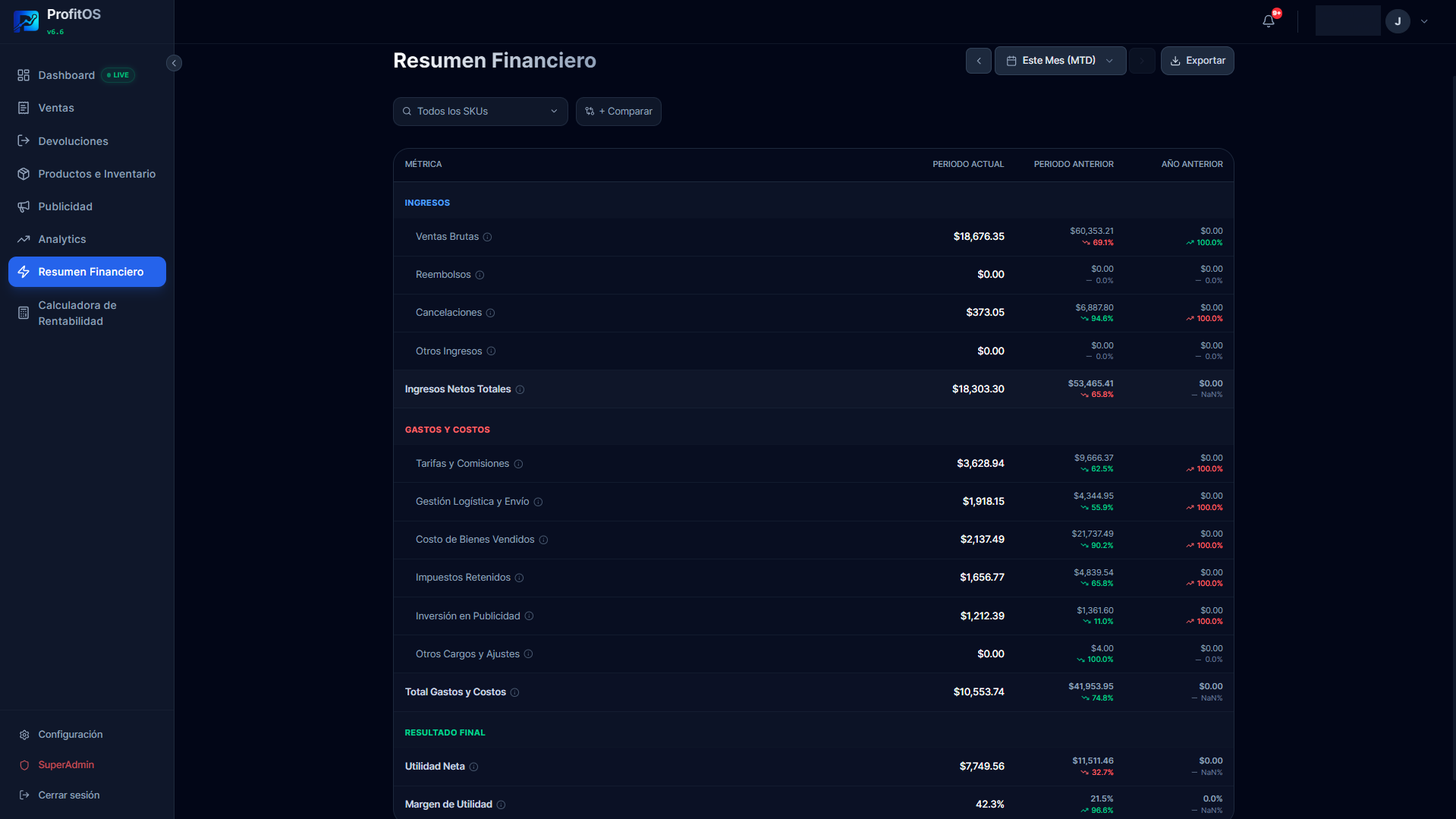Click the ProfitOS logo icon
This screenshot has width=1456, height=819.
(27, 21)
